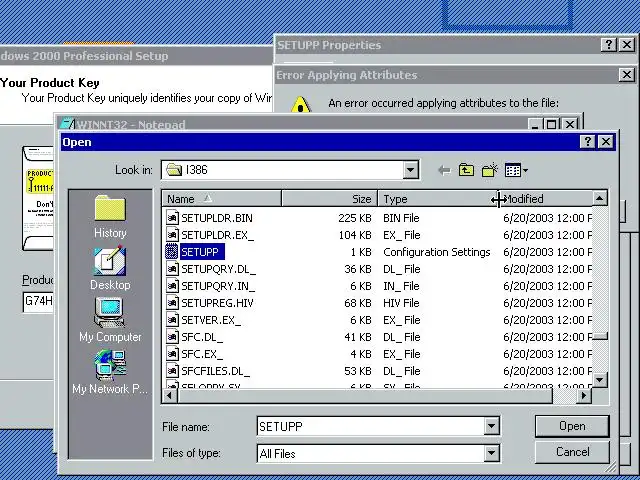Click the Open button
The width and height of the screenshot is (640, 480).
(x=572, y=426)
